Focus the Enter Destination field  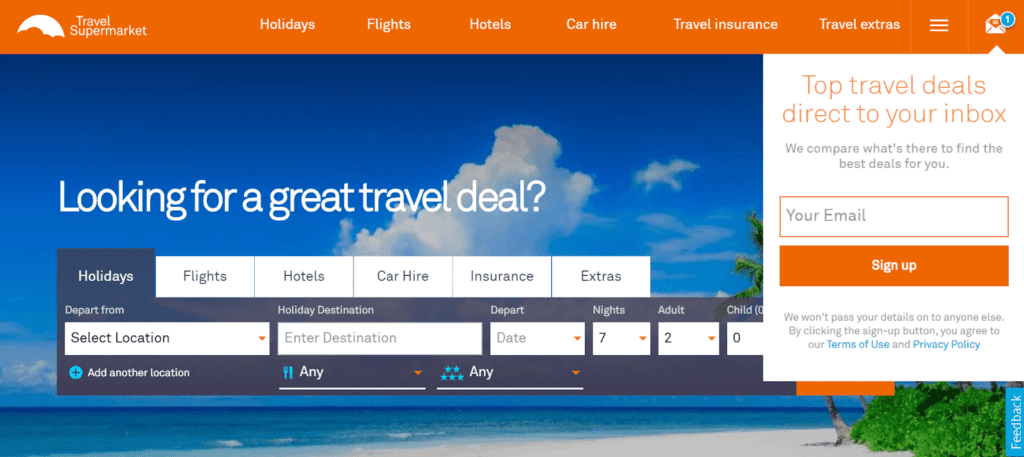pos(379,338)
